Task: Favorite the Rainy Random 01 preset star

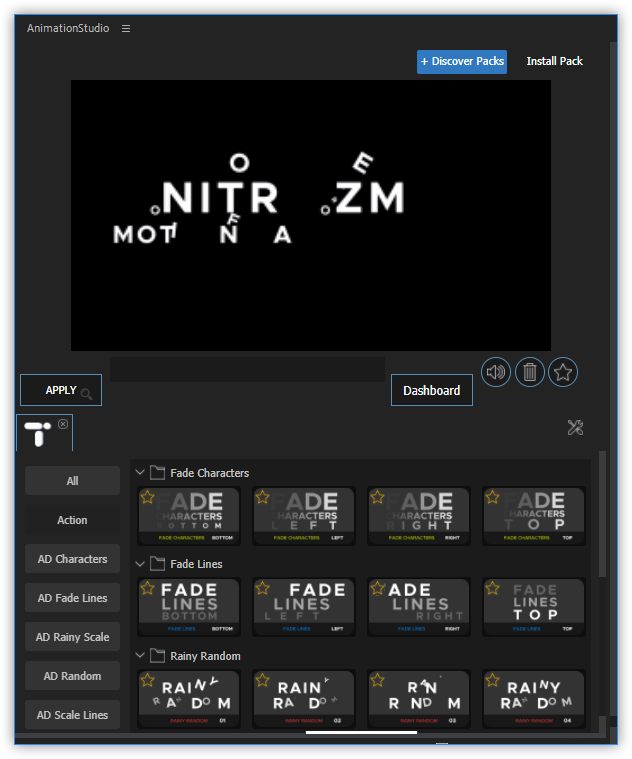Action: (x=148, y=680)
